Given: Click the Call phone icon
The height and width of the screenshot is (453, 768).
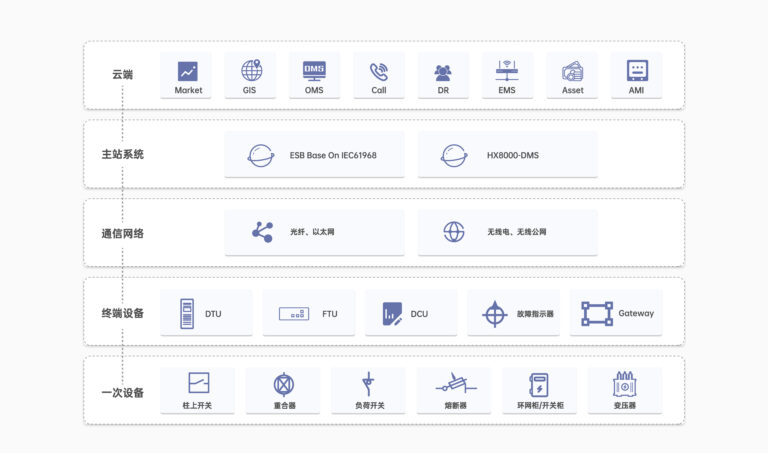Looking at the screenshot, I should point(379,71).
